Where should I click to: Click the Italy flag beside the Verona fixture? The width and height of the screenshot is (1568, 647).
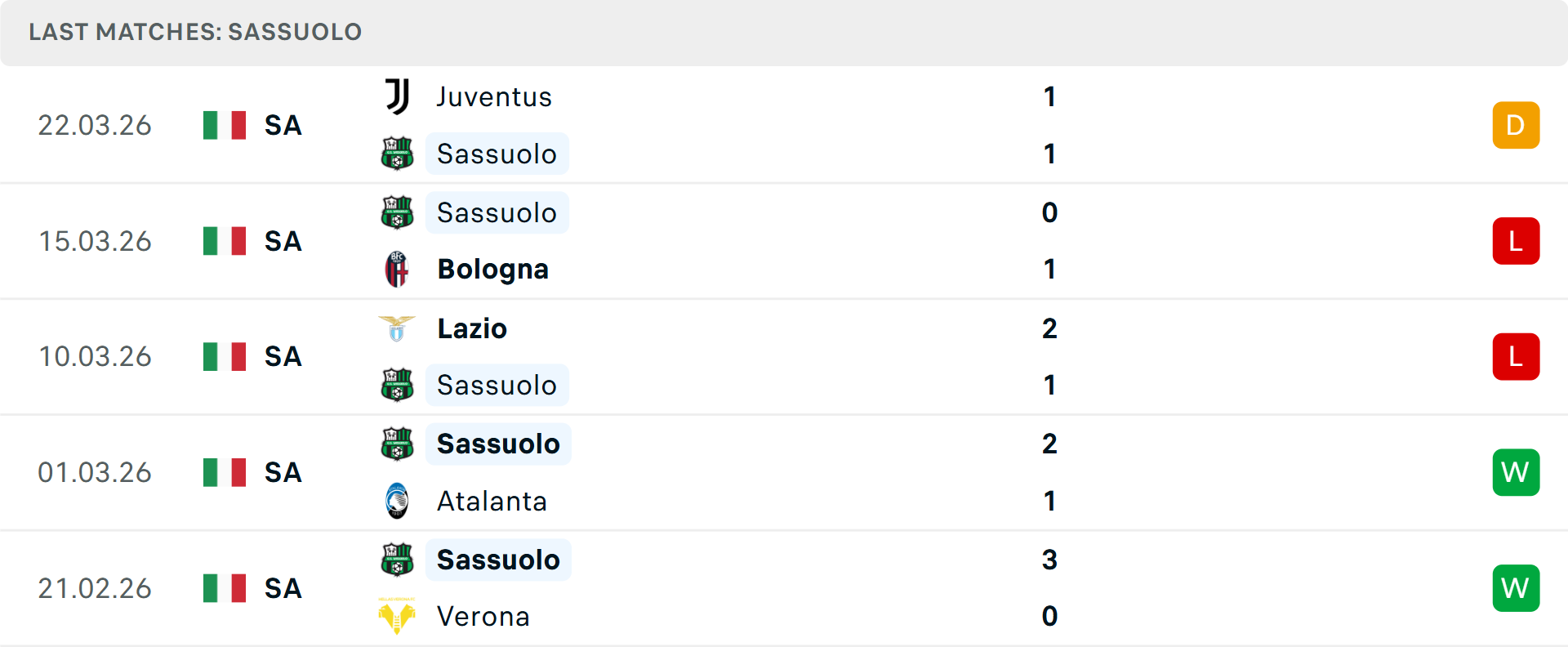coord(224,587)
